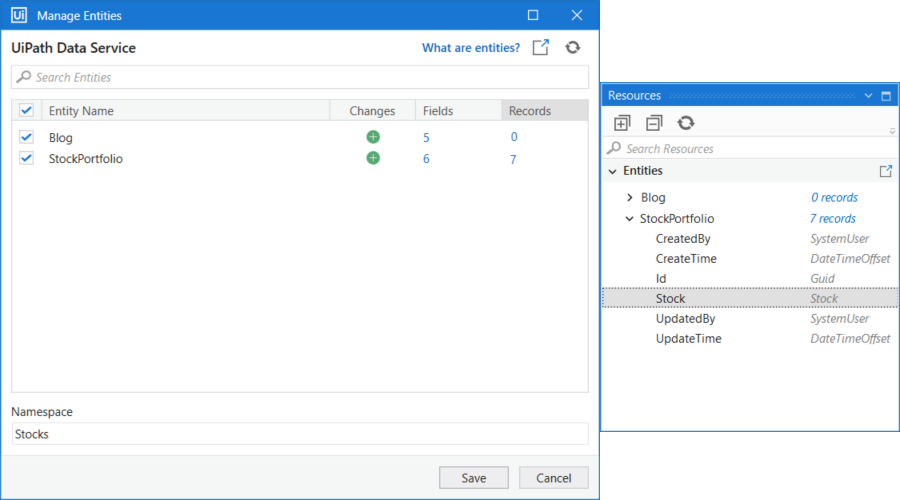900x500 pixels.
Task: Collapse the StockPortfolio tree node
Action: click(629, 218)
